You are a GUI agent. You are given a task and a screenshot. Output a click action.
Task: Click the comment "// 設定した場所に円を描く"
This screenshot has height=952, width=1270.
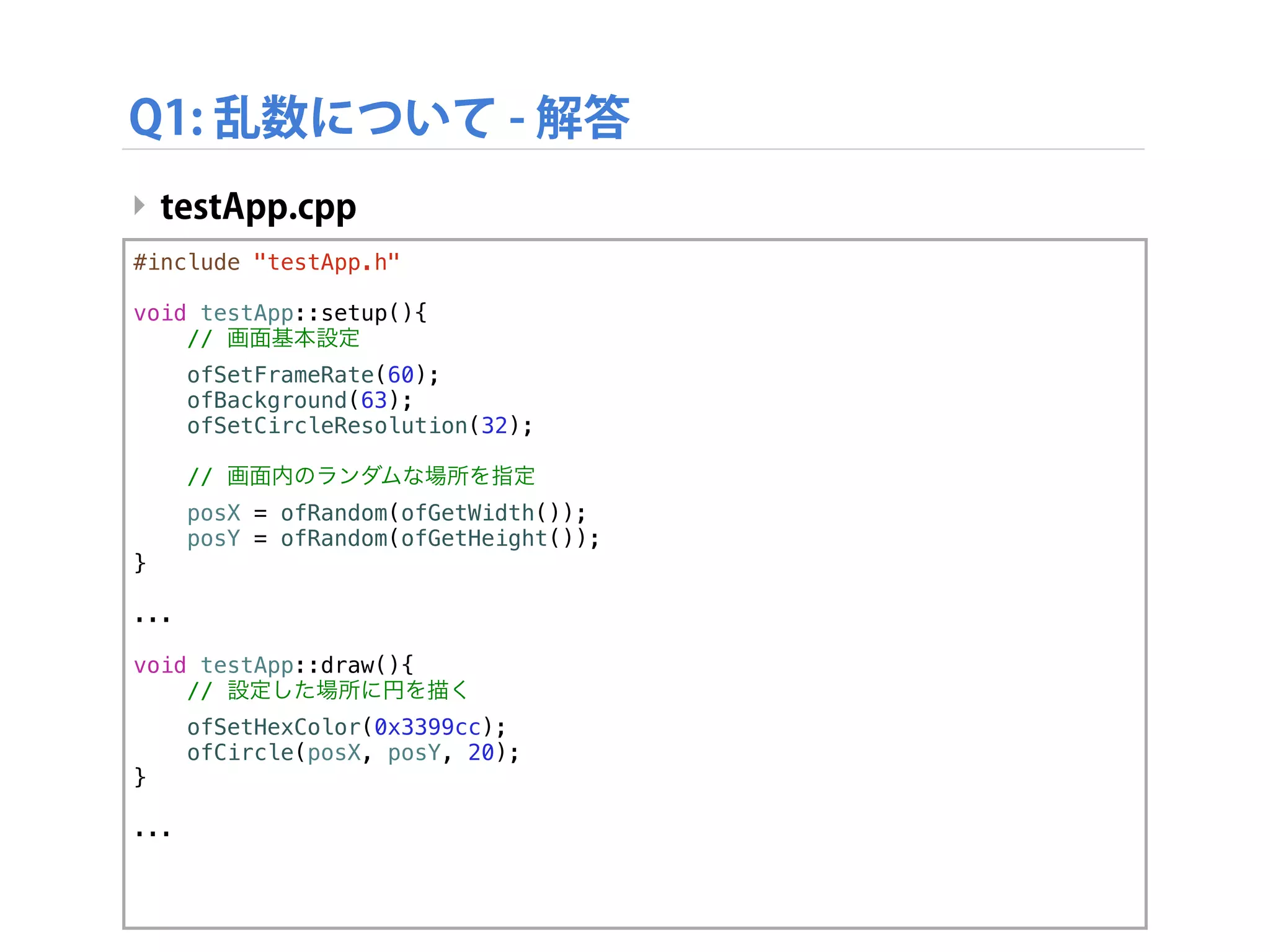tap(327, 690)
